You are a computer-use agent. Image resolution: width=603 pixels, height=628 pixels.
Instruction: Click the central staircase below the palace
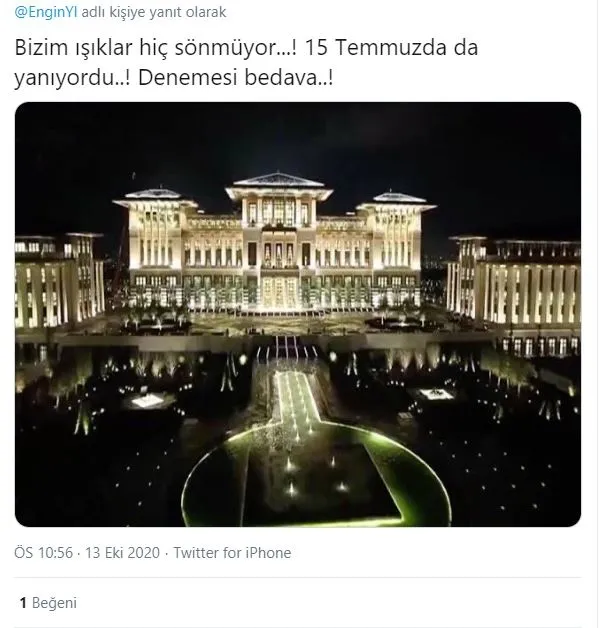tap(287, 346)
